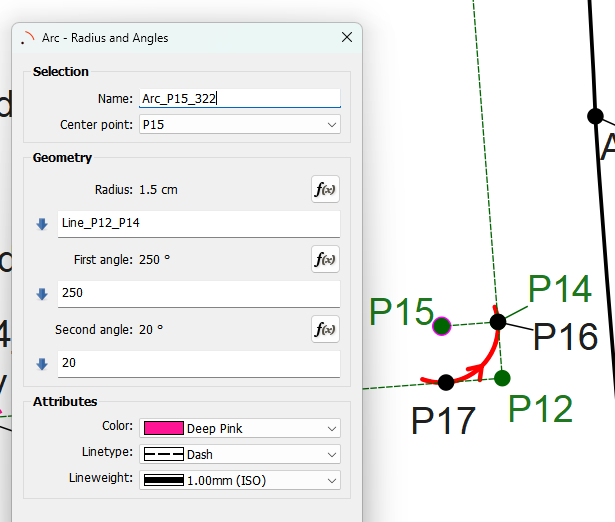Viewport: 615px width, 522px height.
Task: Open formula editor for First angle
Action: click(x=325, y=259)
